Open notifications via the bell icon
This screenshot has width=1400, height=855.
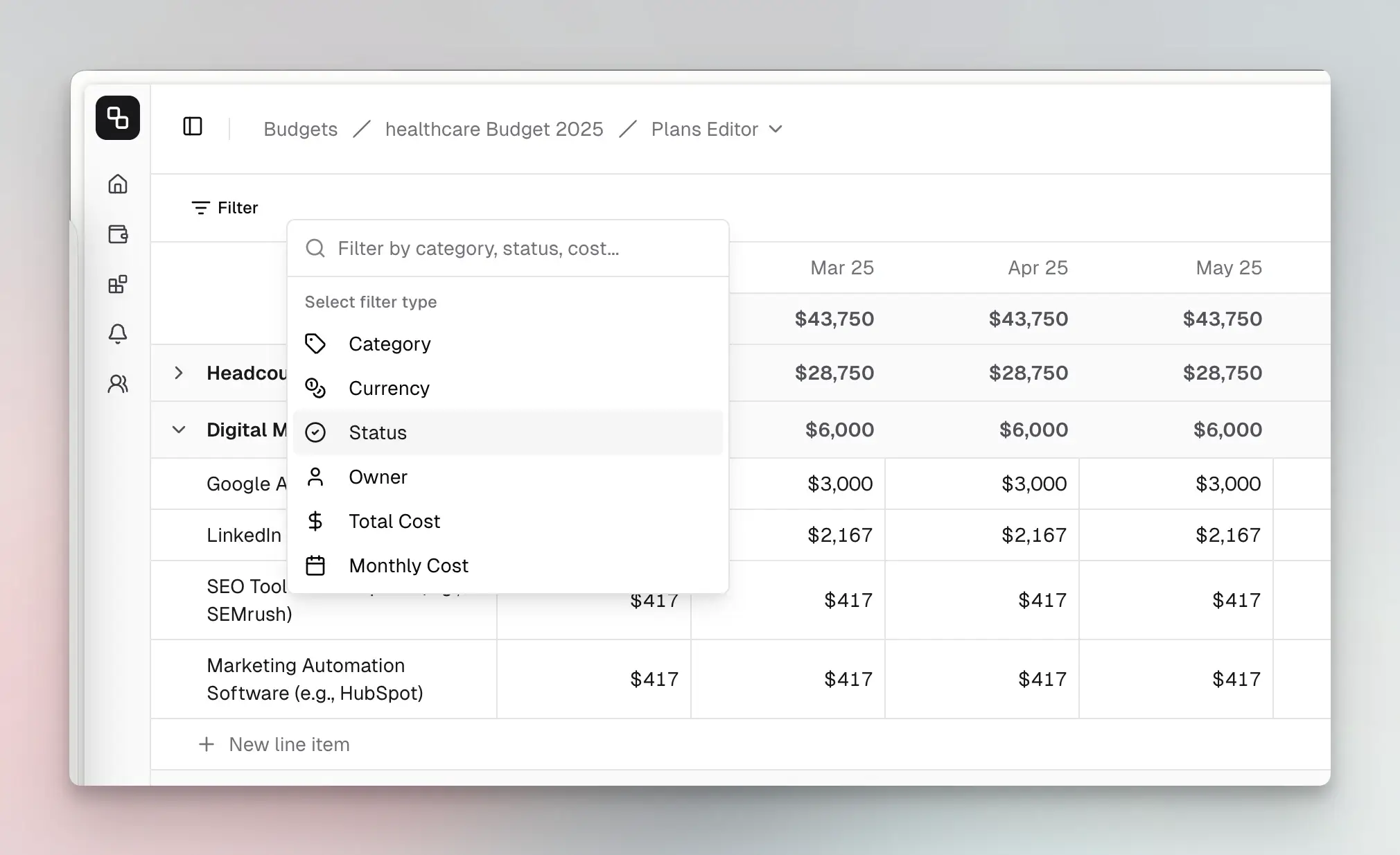[x=118, y=334]
